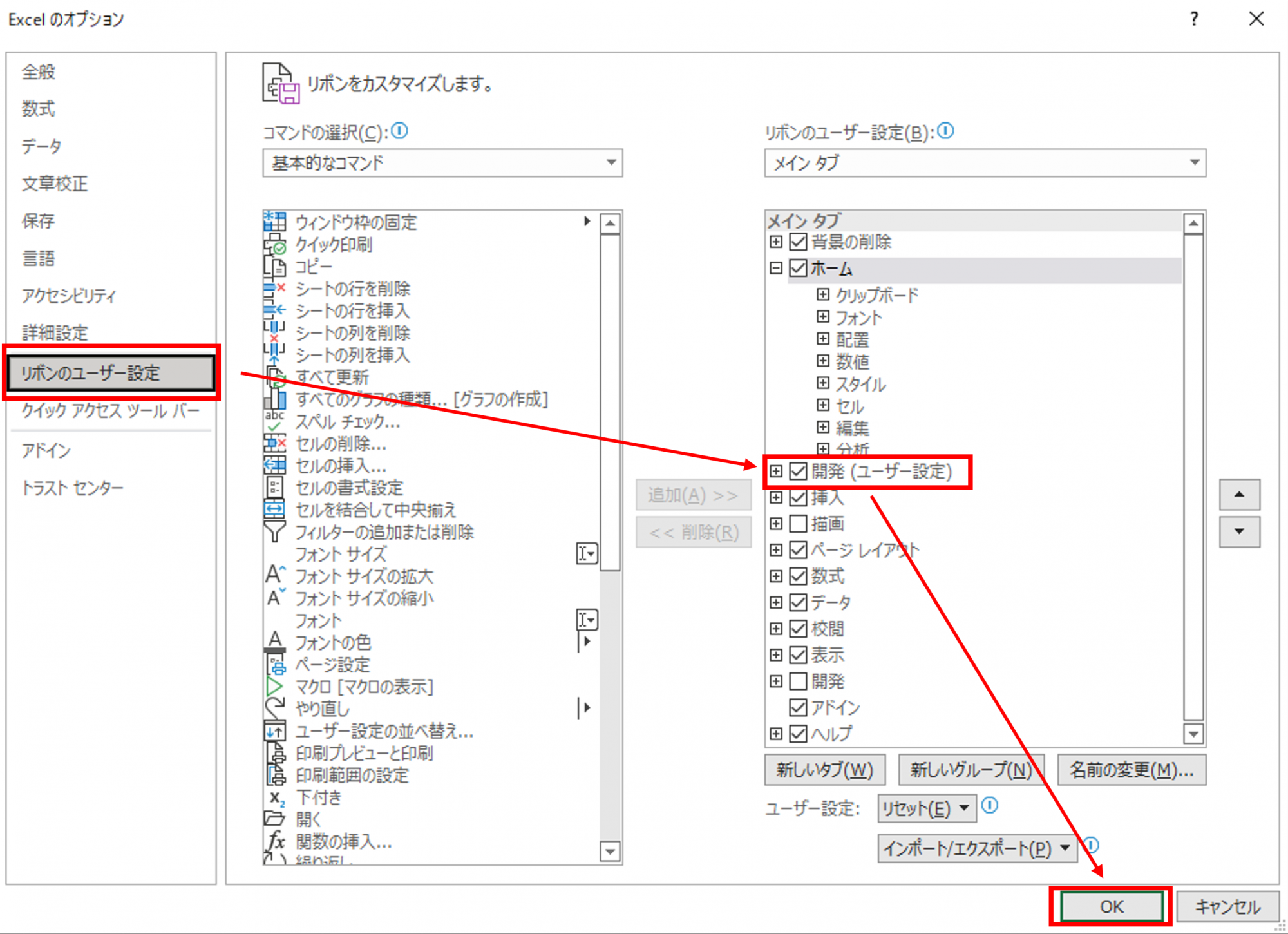Screen dimensions: 1288x934
Task: Expand the 開発 (ユーザー設定) node
Action: (776, 472)
